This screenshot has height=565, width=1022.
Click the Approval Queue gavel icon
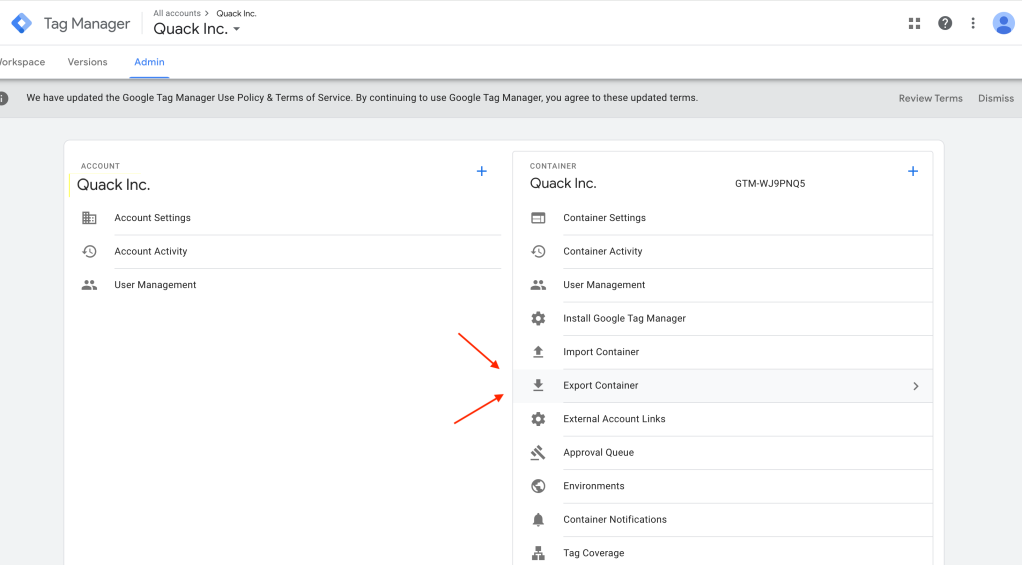click(x=538, y=453)
